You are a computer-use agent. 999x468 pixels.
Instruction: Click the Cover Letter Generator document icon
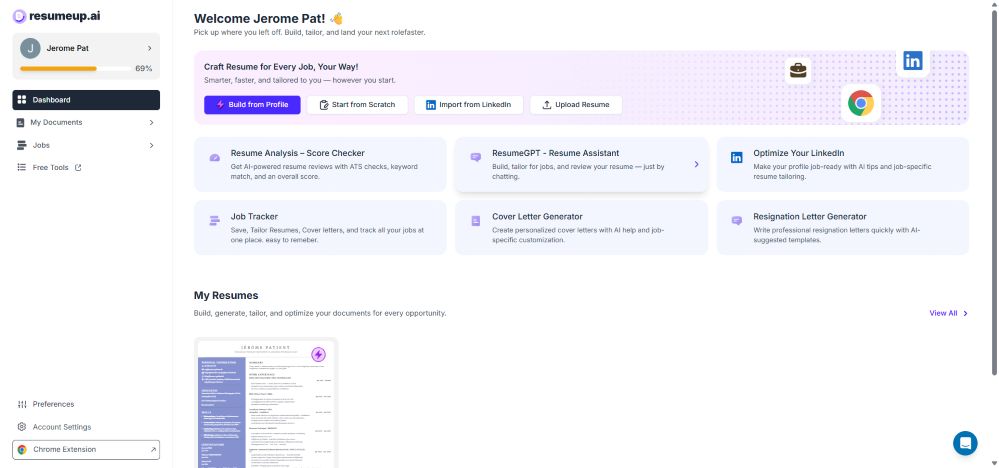point(476,221)
